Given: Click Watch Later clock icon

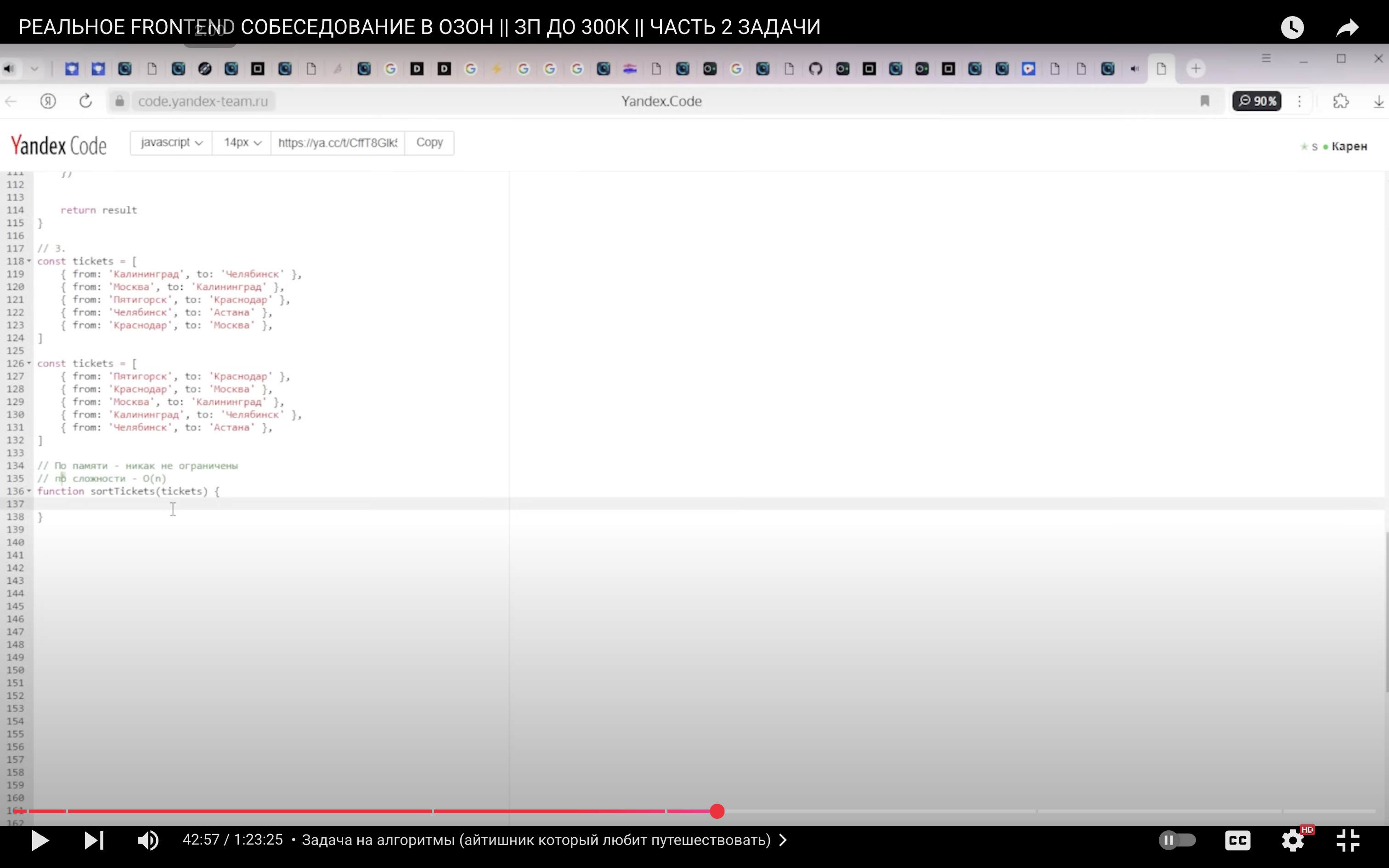Looking at the screenshot, I should 1292,28.
